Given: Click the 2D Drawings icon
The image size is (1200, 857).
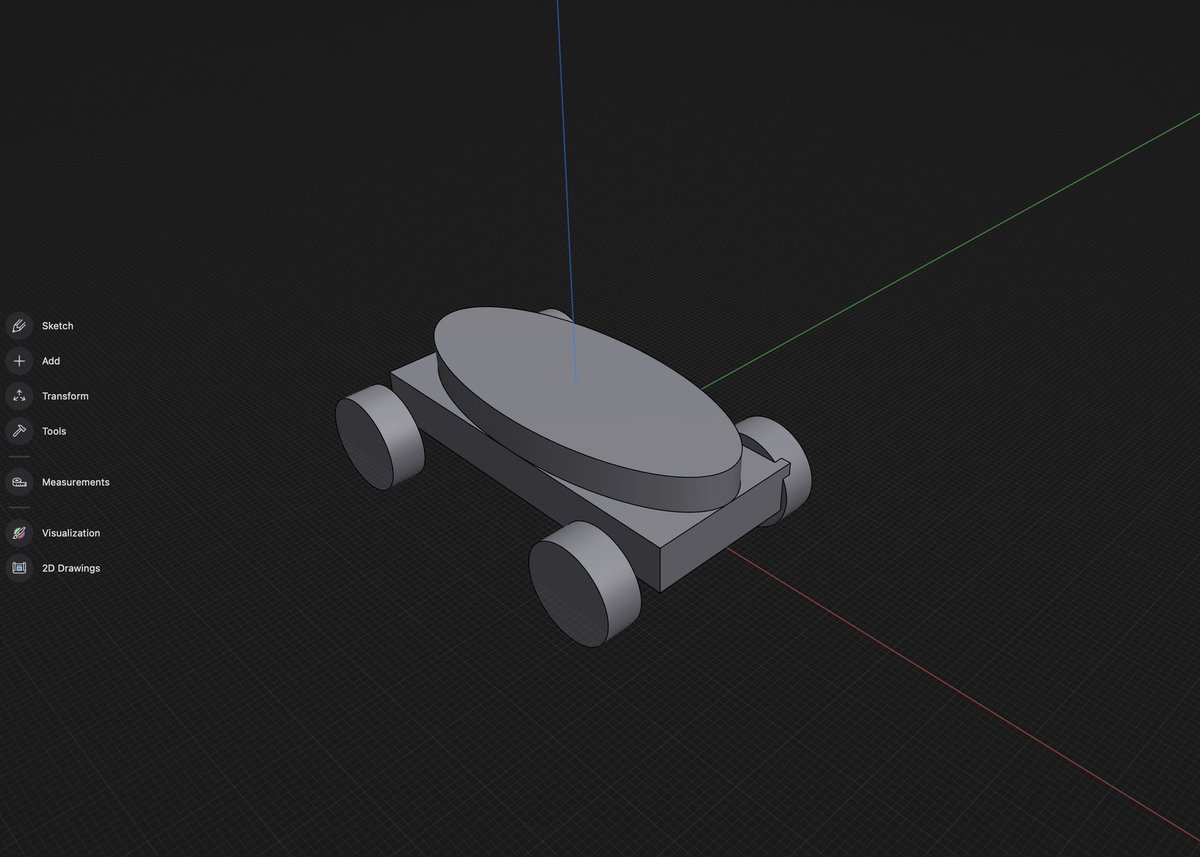Looking at the screenshot, I should 18,567.
